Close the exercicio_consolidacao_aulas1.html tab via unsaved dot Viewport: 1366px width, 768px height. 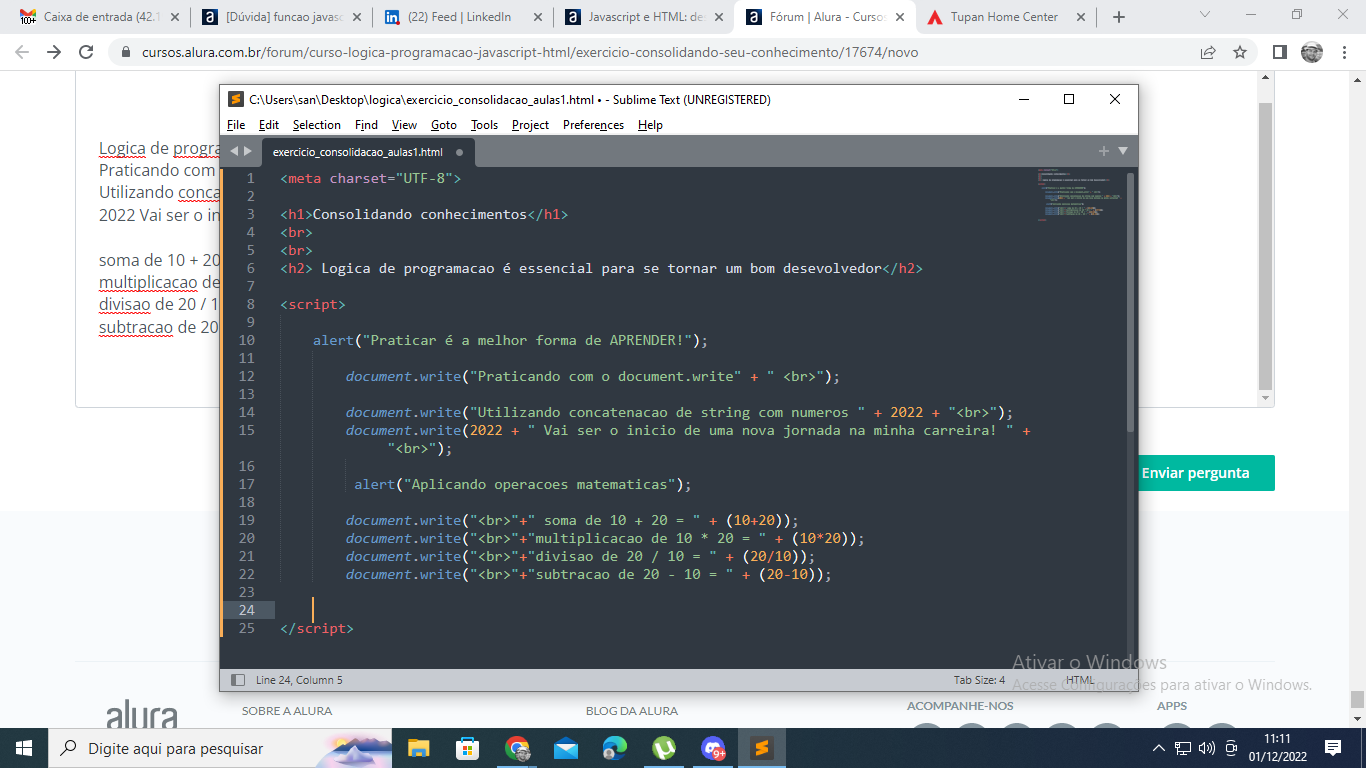pos(459,153)
